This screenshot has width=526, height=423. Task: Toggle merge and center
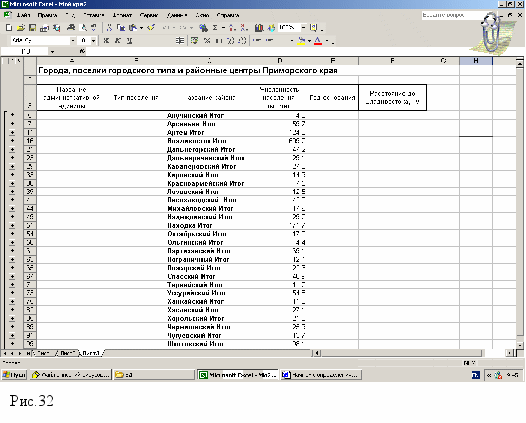(x=180, y=41)
